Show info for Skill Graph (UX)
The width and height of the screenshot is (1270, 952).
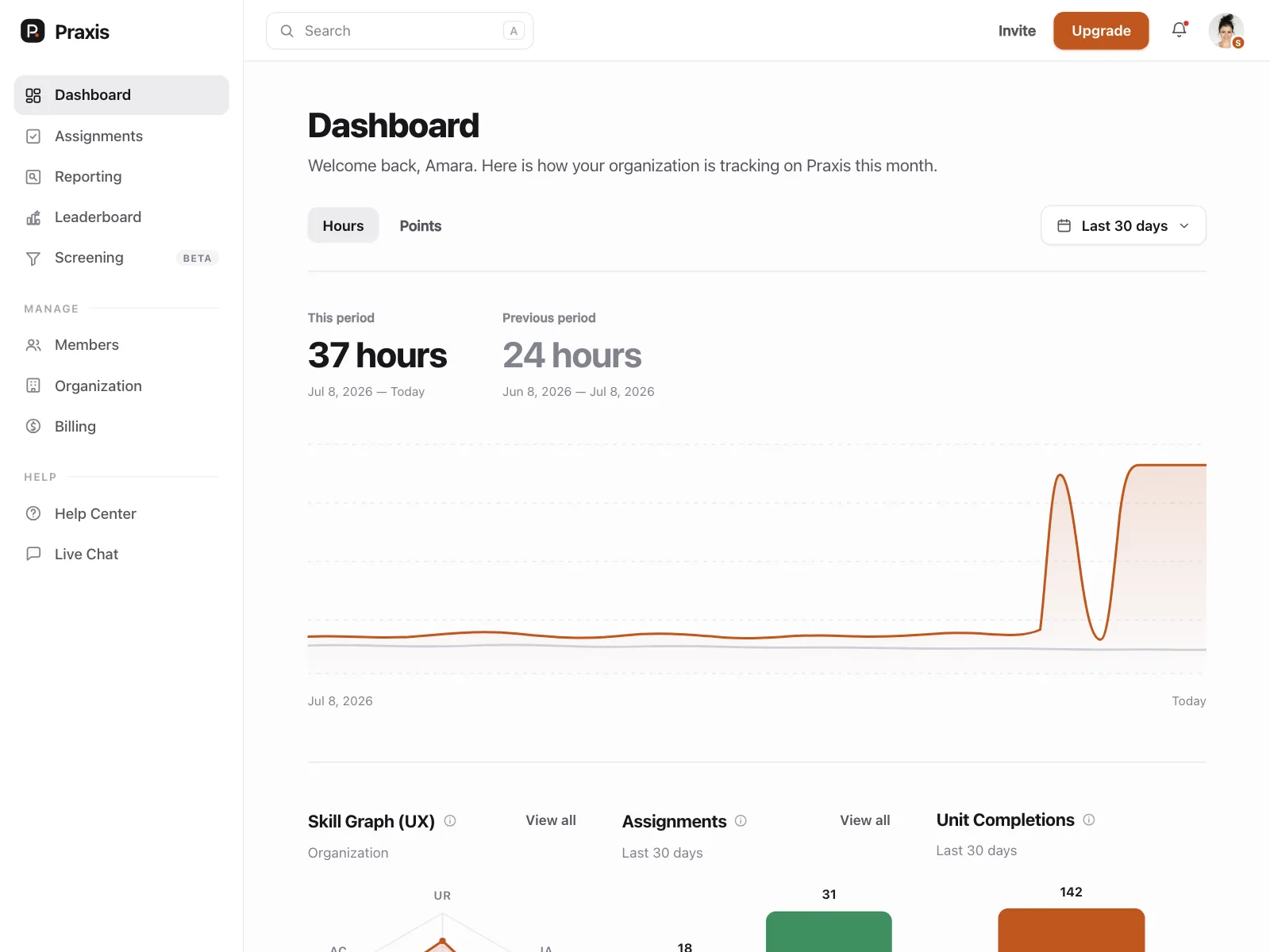pos(450,821)
